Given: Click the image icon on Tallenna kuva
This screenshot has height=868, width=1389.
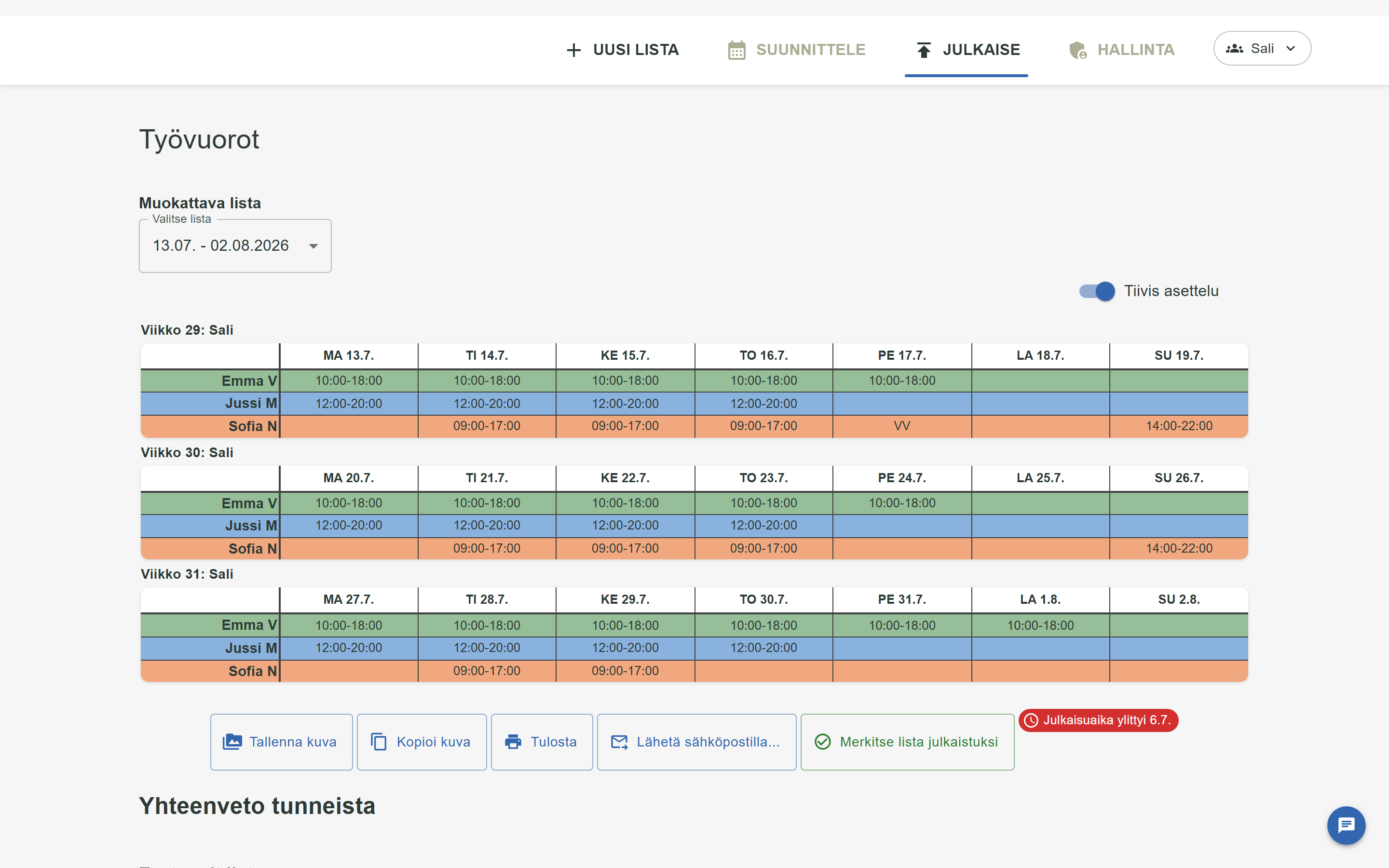Looking at the screenshot, I should coord(232,742).
